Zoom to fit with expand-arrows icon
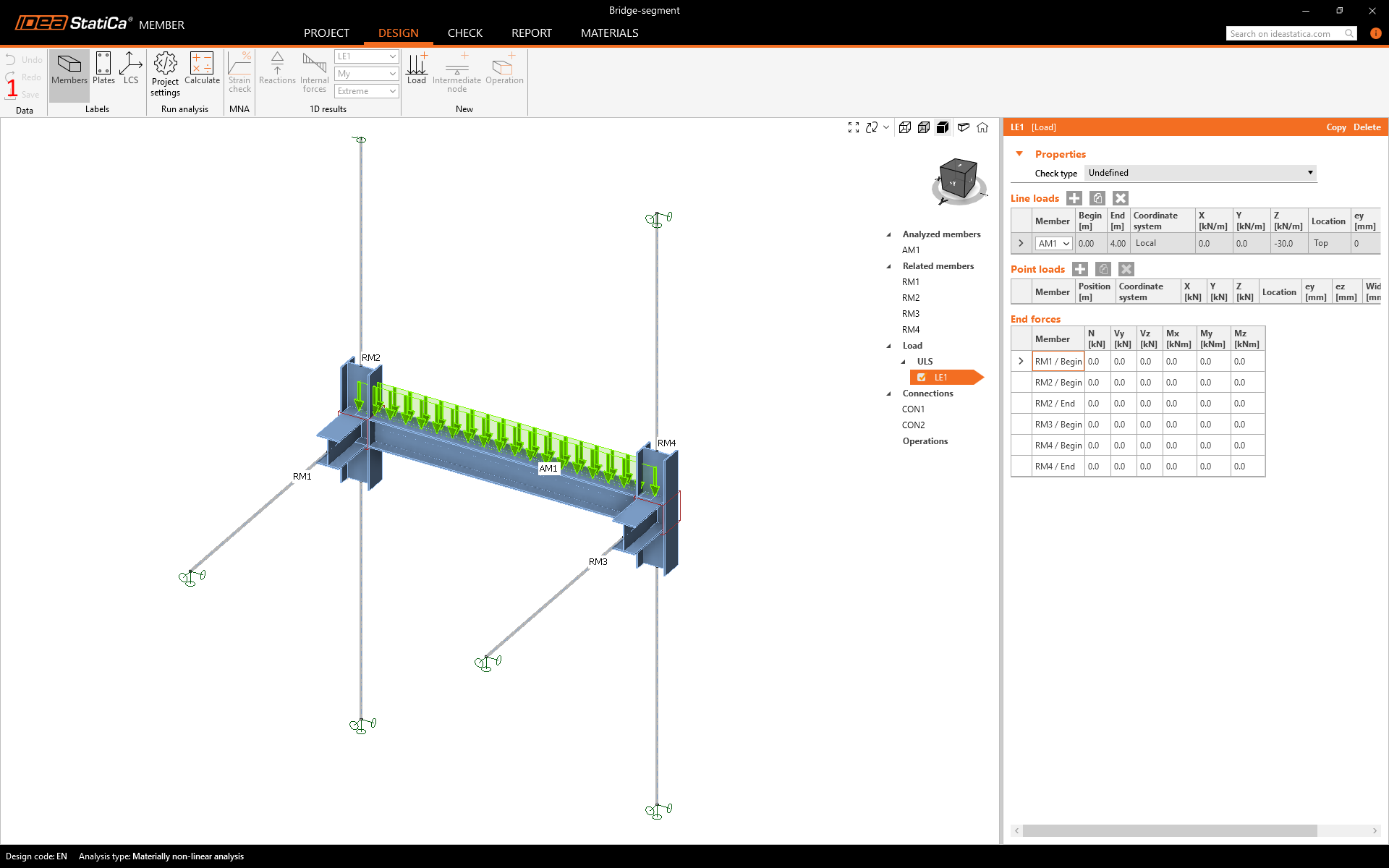Screen dimensions: 1389x868 (x=854, y=127)
